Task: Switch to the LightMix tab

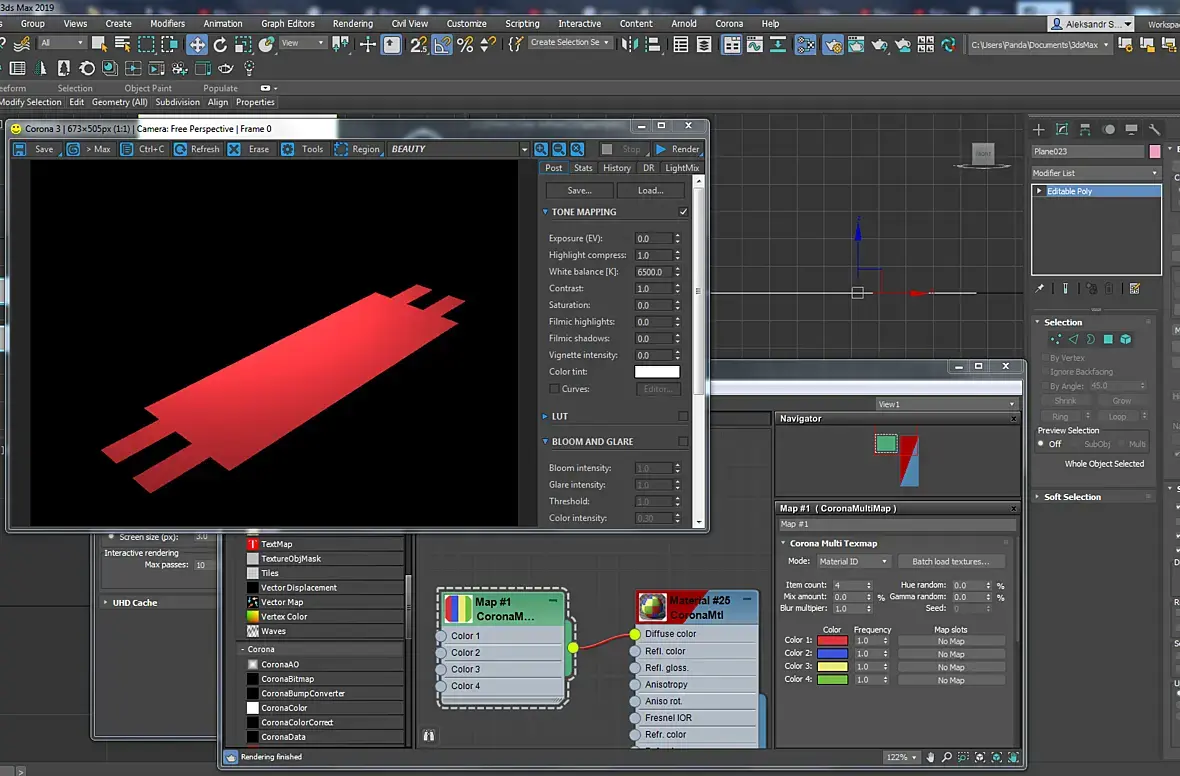Action: (682, 168)
